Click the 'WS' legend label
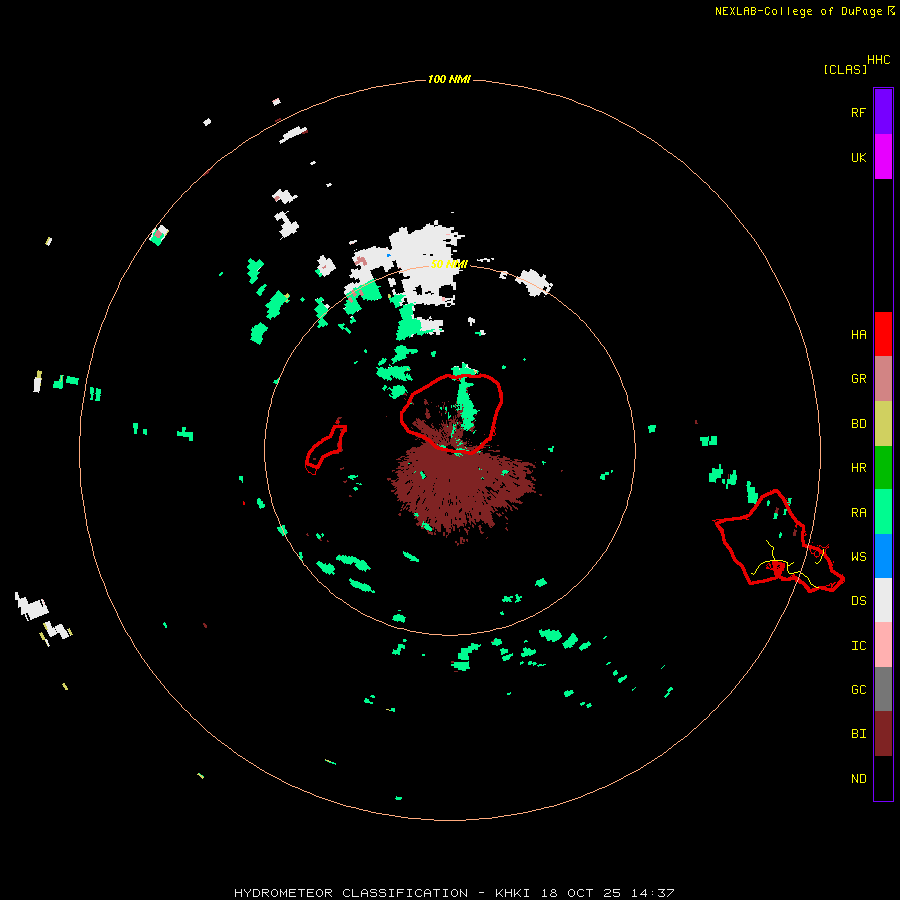This screenshot has height=900, width=900. tap(858, 556)
